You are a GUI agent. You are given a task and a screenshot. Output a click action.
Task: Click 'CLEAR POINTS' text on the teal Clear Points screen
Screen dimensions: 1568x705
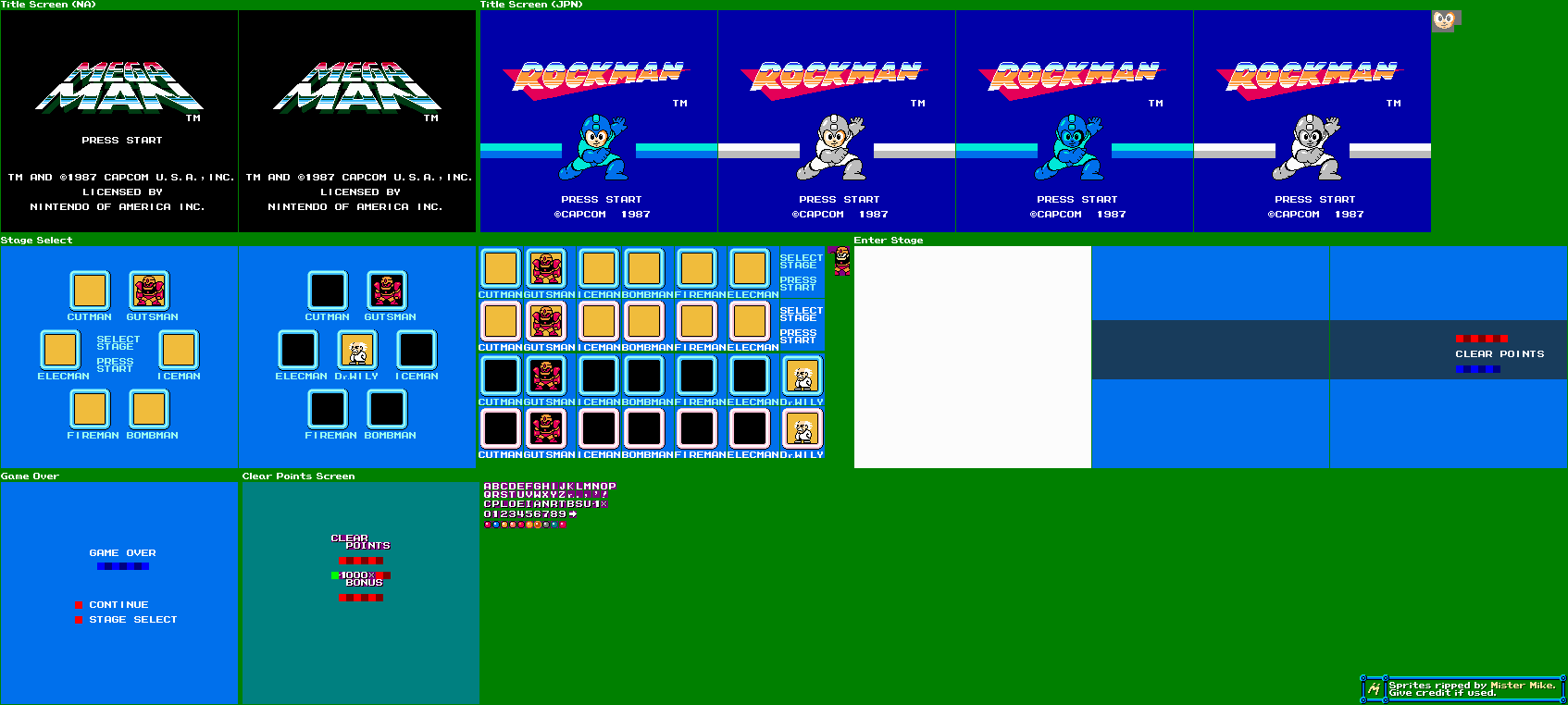(360, 542)
